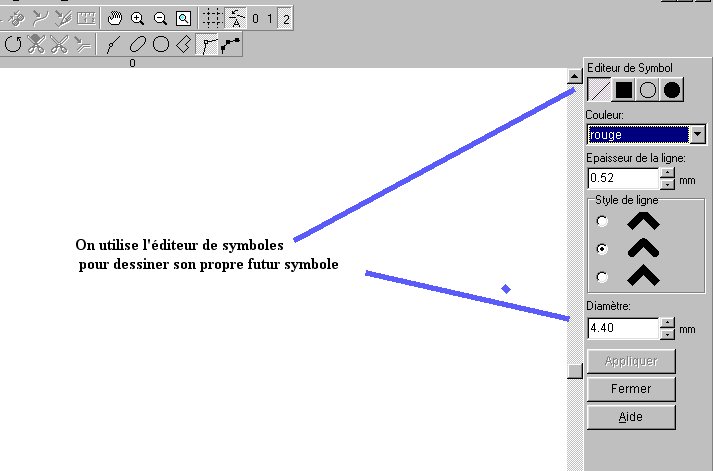The image size is (713, 471).
Task: Choose the line symbol type icon
Action: pos(599,90)
